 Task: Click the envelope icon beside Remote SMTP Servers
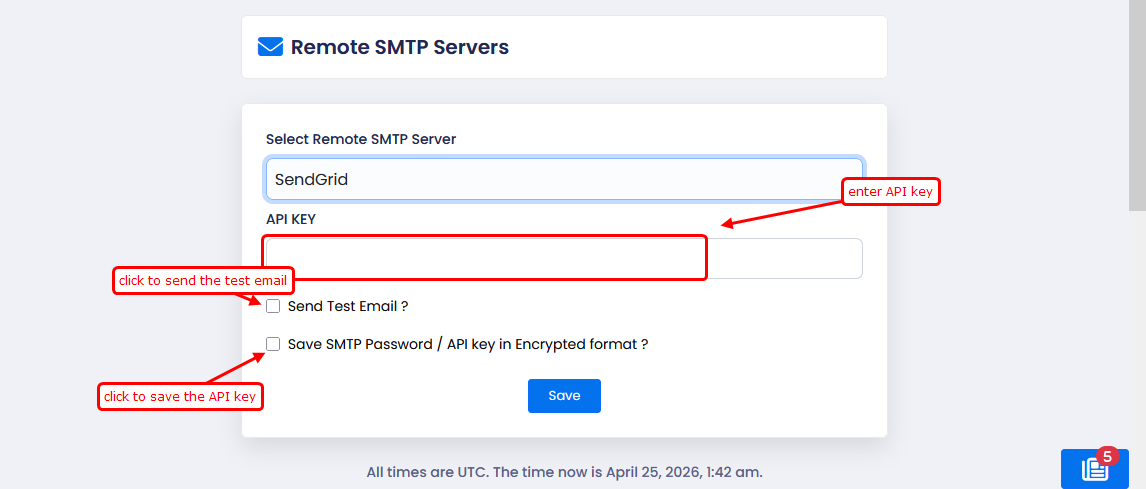[x=270, y=47]
